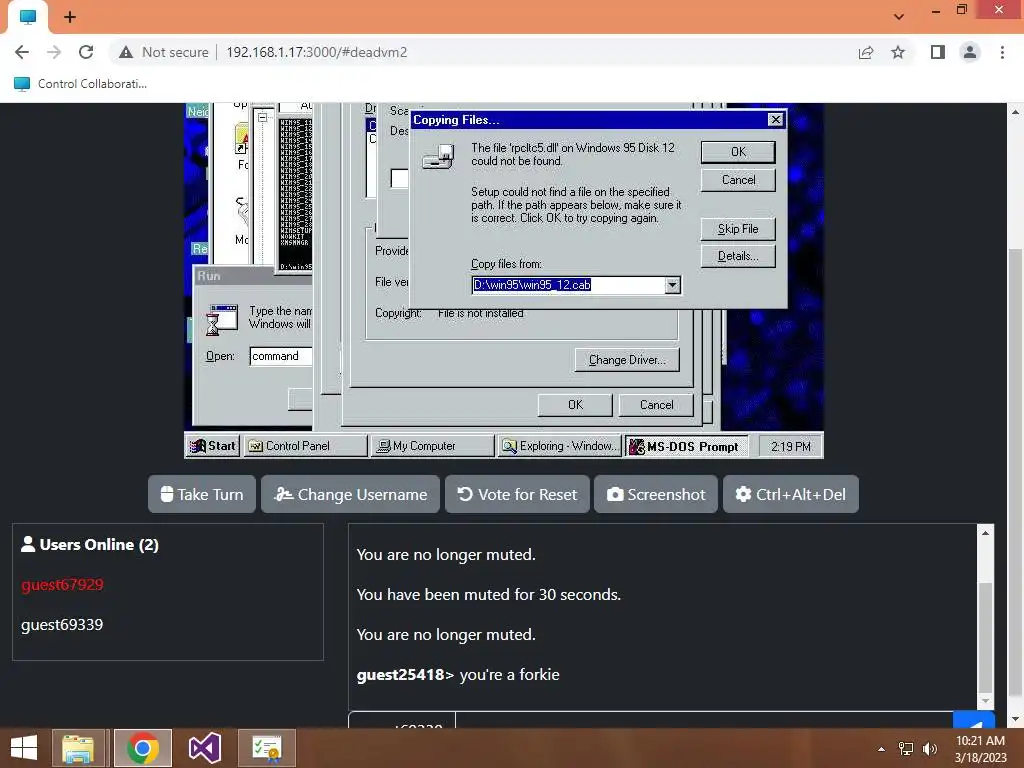The width and height of the screenshot is (1024, 768).
Task: Switch to Control Panel taskbar button
Action: (x=305, y=446)
